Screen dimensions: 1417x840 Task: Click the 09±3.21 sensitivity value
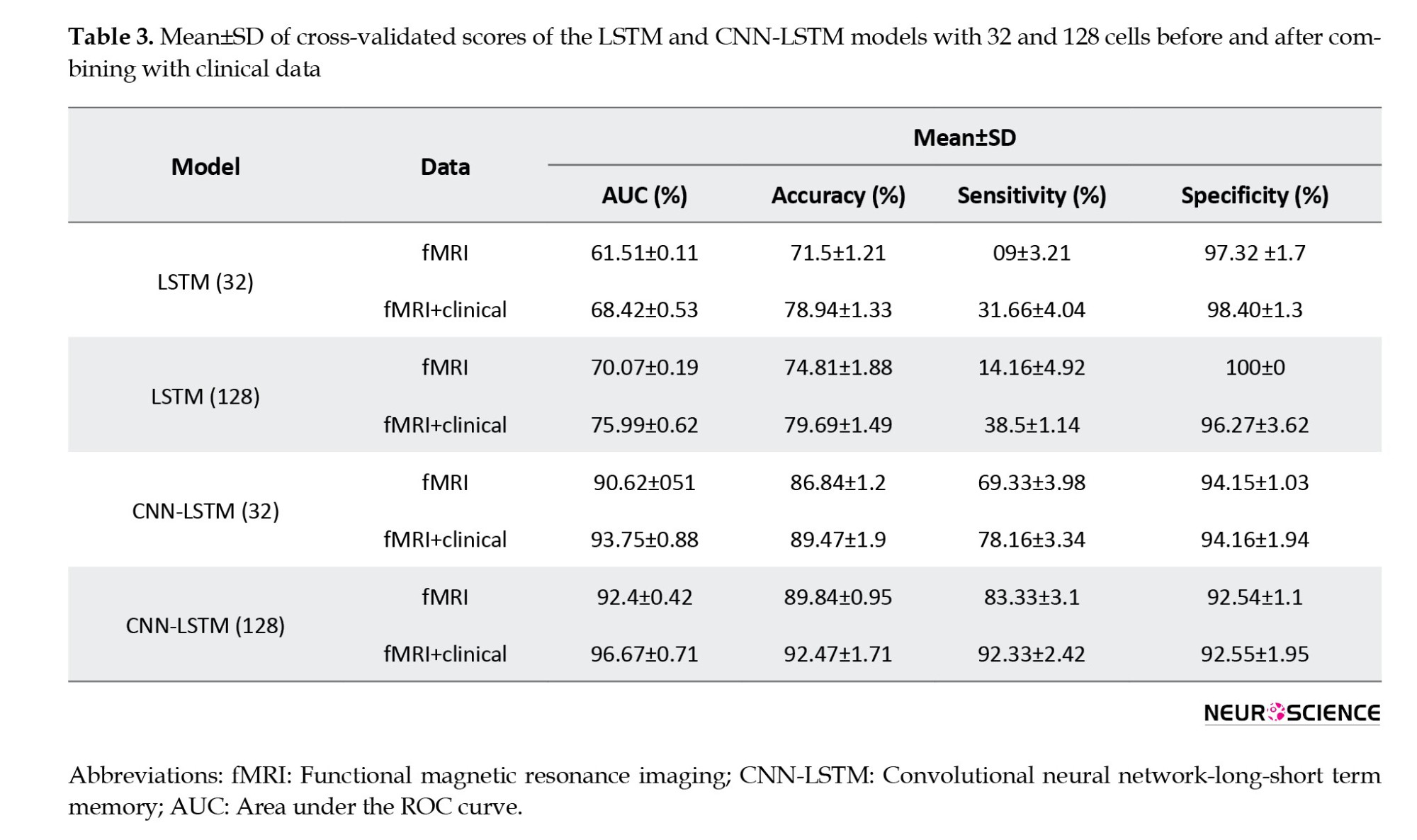1032,253
